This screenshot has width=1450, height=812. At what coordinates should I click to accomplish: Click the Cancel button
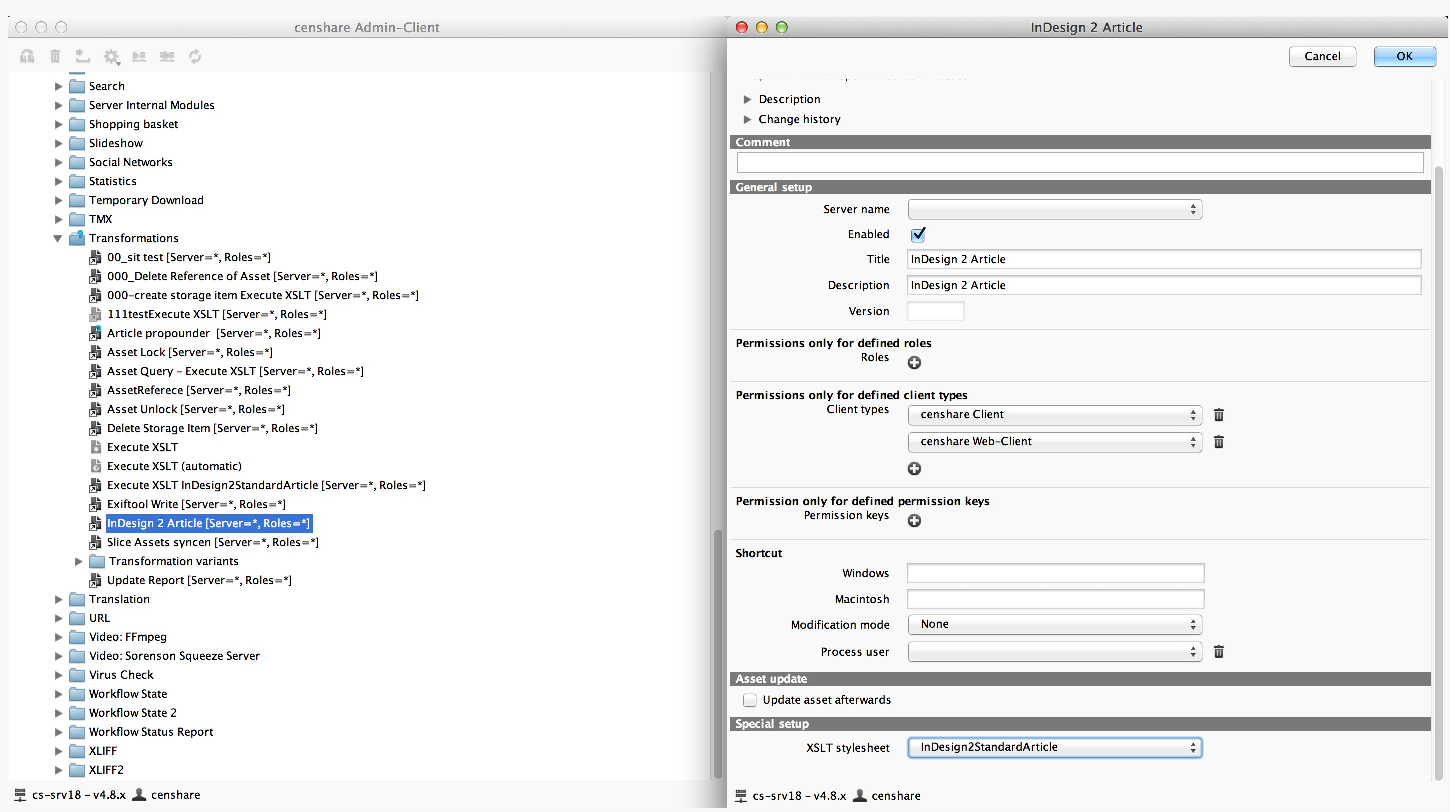[x=1322, y=56]
